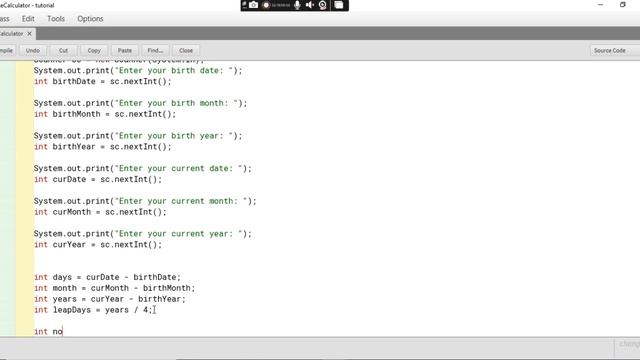The width and height of the screenshot is (640, 360).
Task: Click the Compile button
Action: click(x=7, y=51)
